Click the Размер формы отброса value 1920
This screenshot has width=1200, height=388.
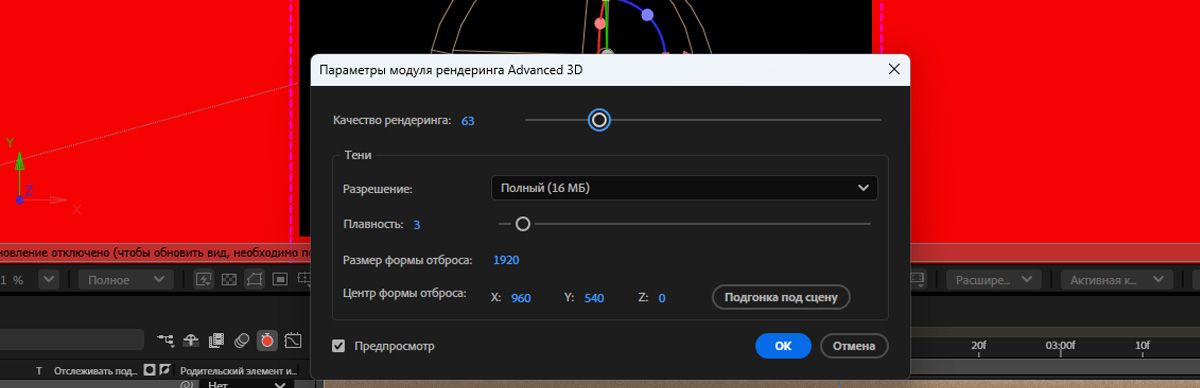coord(506,260)
